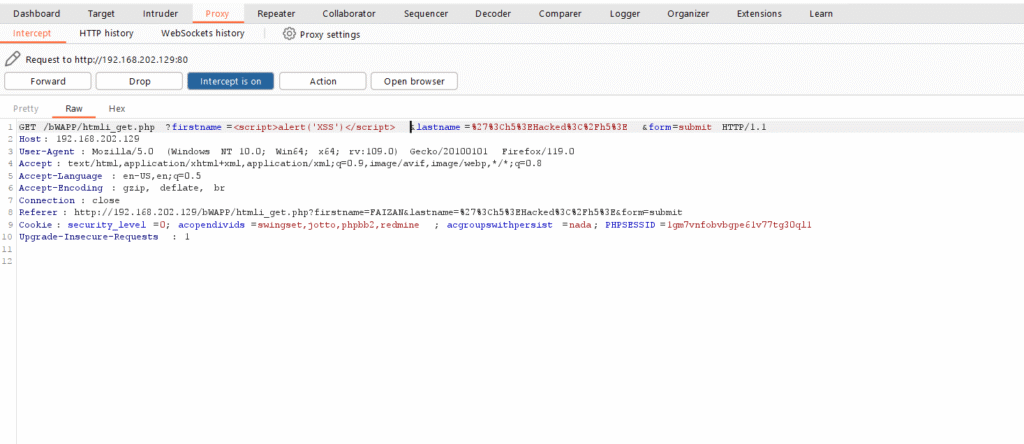Screen dimensions: 1024x444
Task: Switch to the Target tab
Action: (101, 13)
